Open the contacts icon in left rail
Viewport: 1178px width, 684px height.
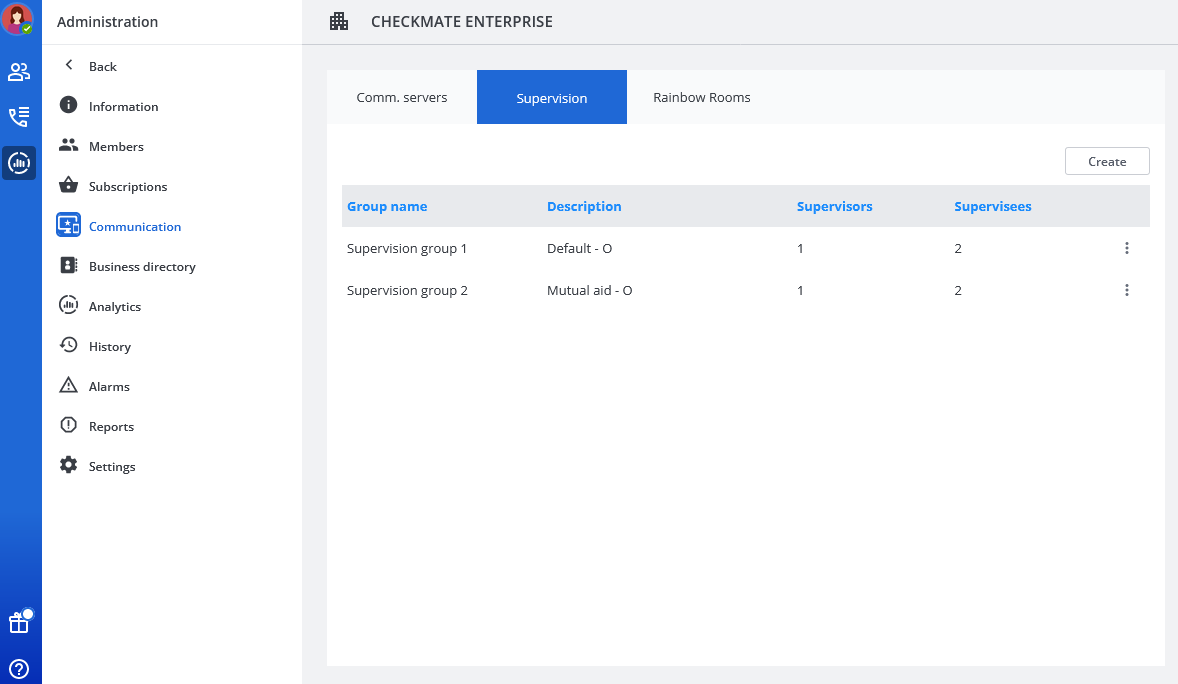coord(19,72)
